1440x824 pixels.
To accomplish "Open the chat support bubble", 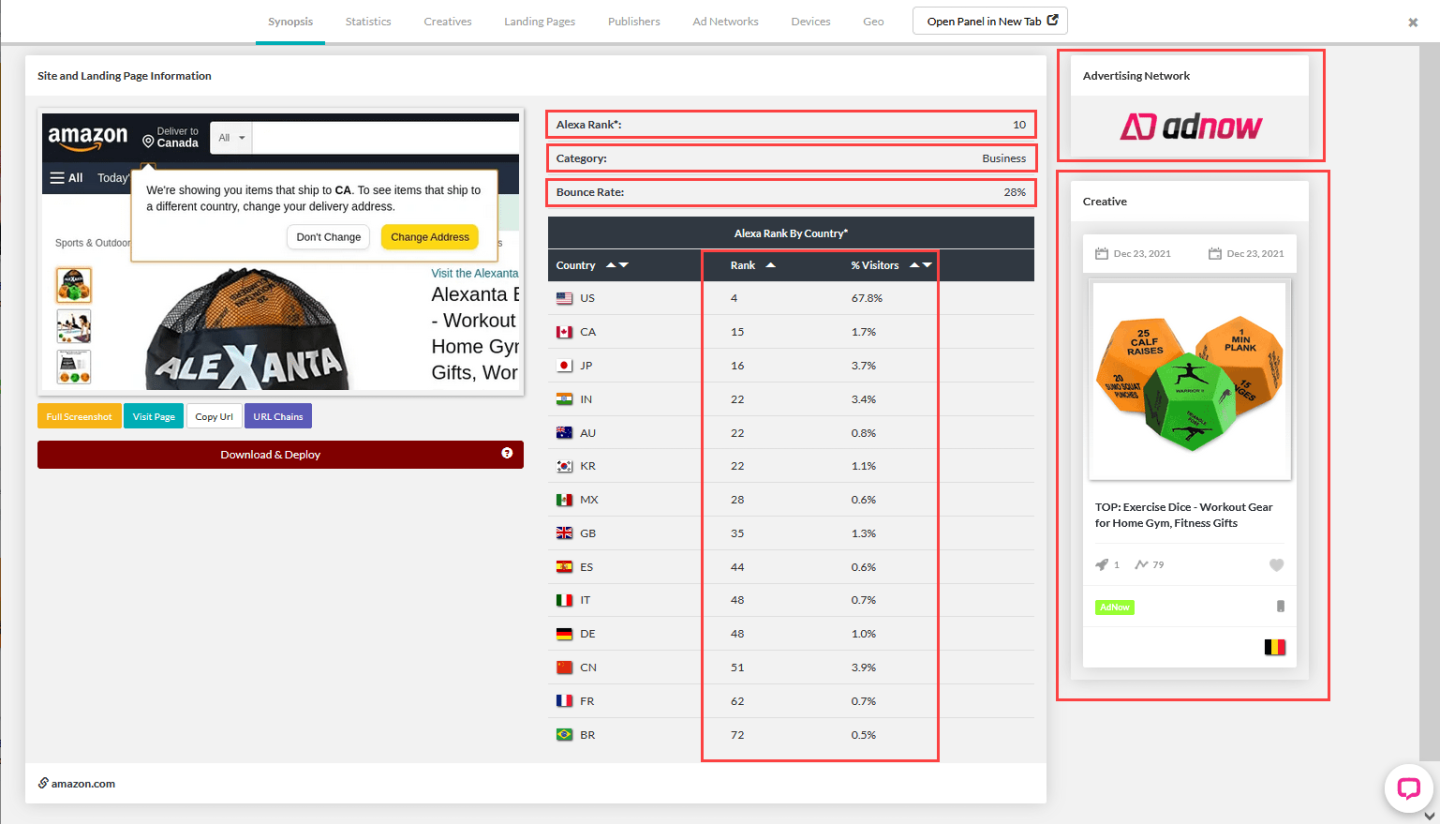I will [x=1408, y=788].
